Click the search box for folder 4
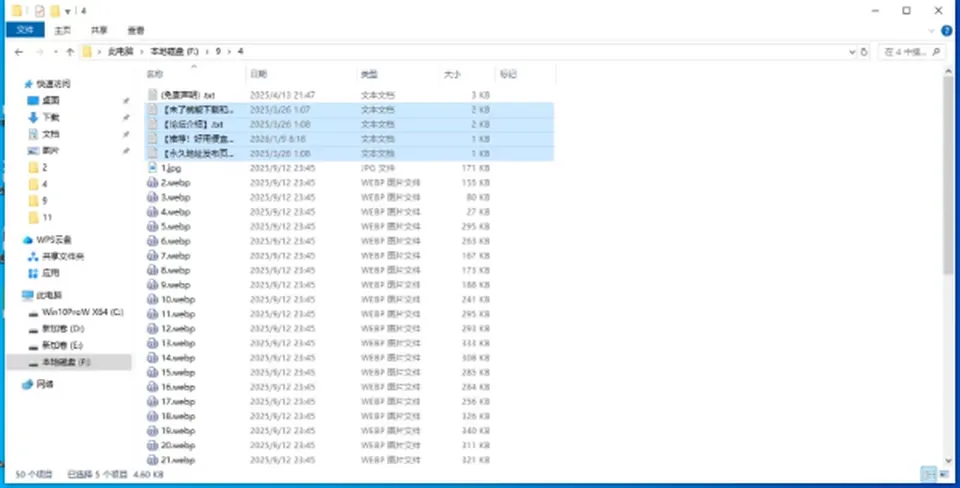This screenshot has height=488, width=960. tap(911, 52)
